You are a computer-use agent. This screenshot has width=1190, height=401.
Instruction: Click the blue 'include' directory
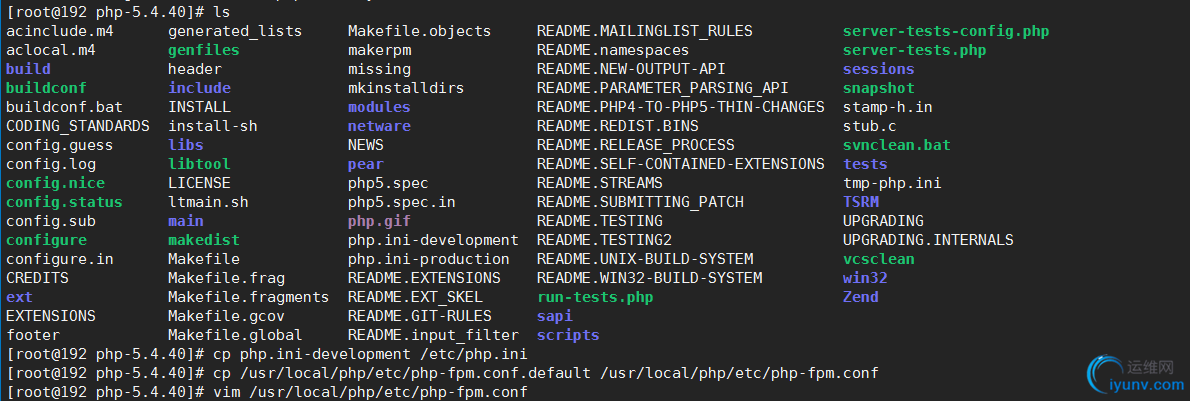coord(200,88)
